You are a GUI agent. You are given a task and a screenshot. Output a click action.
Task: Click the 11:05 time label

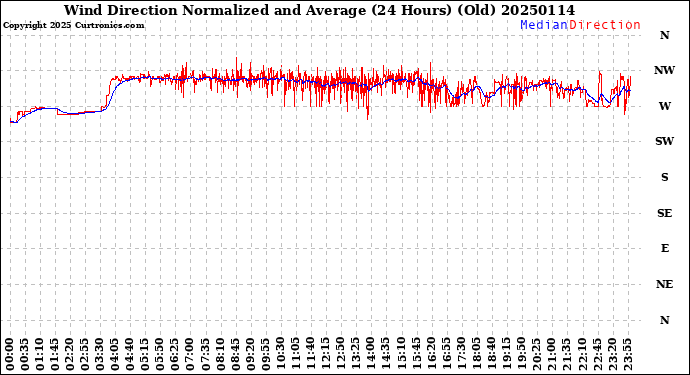pos(295,354)
